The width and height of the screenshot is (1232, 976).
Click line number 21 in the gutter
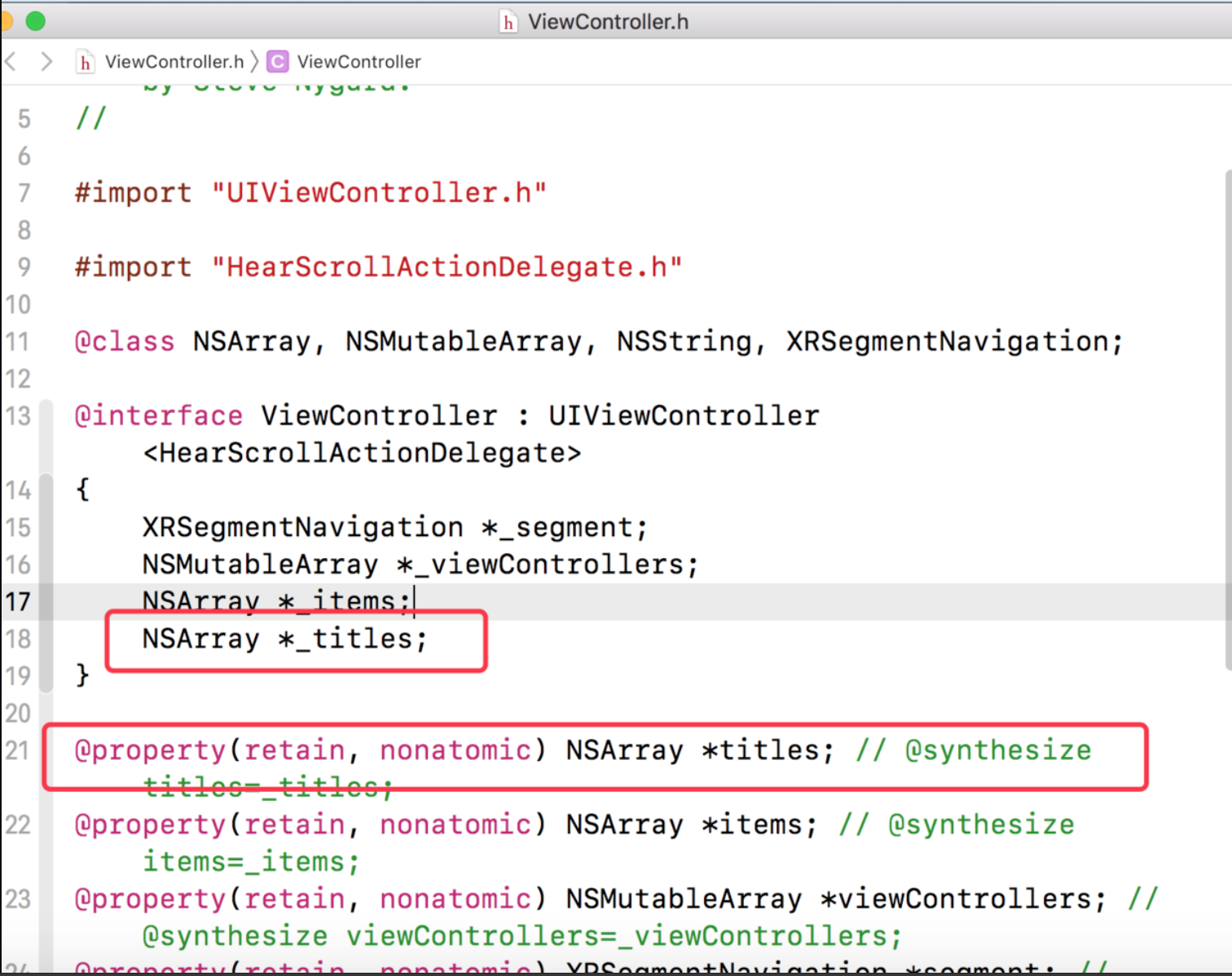[18, 750]
